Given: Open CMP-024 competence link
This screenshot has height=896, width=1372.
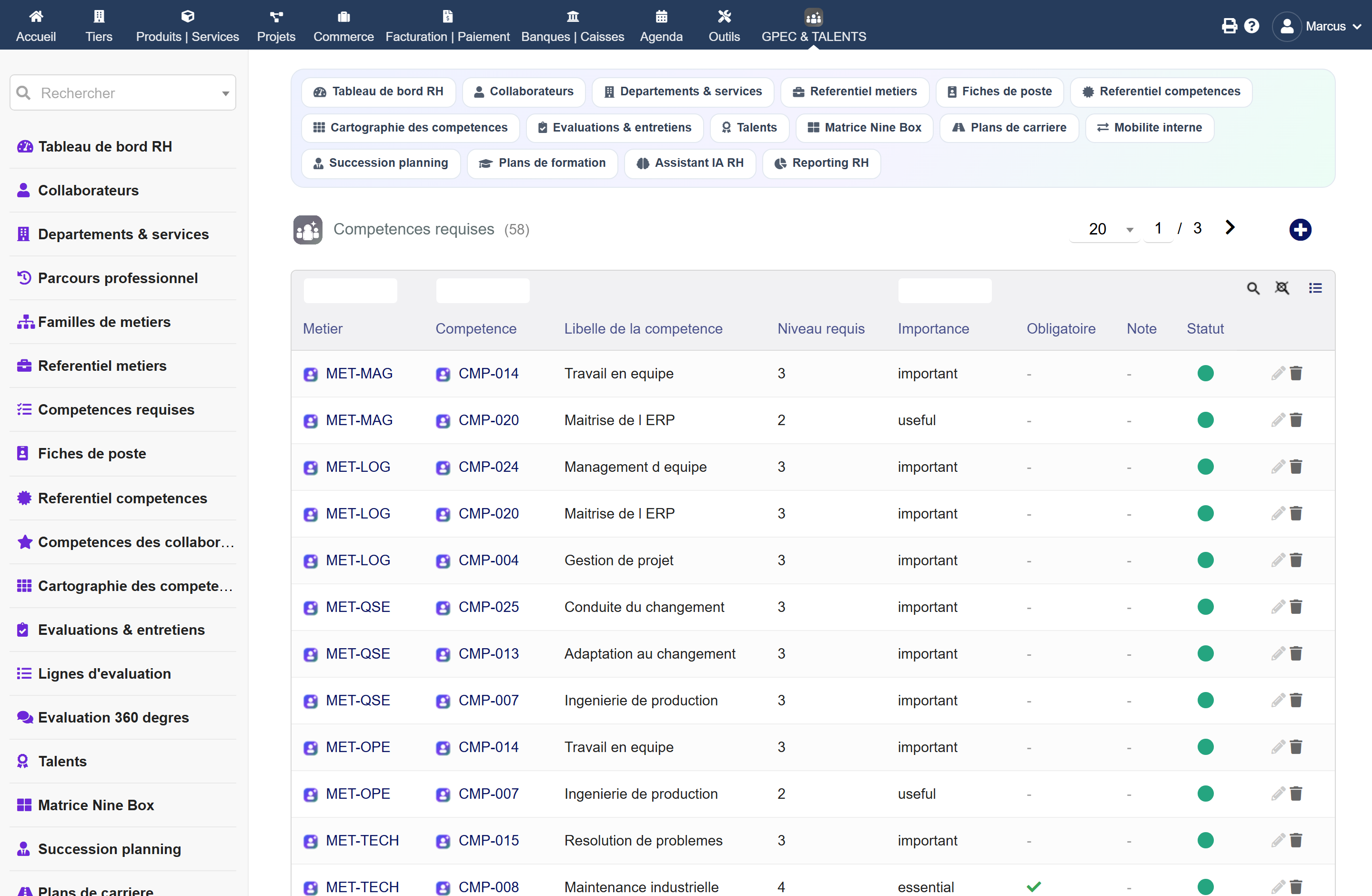Looking at the screenshot, I should tap(489, 467).
